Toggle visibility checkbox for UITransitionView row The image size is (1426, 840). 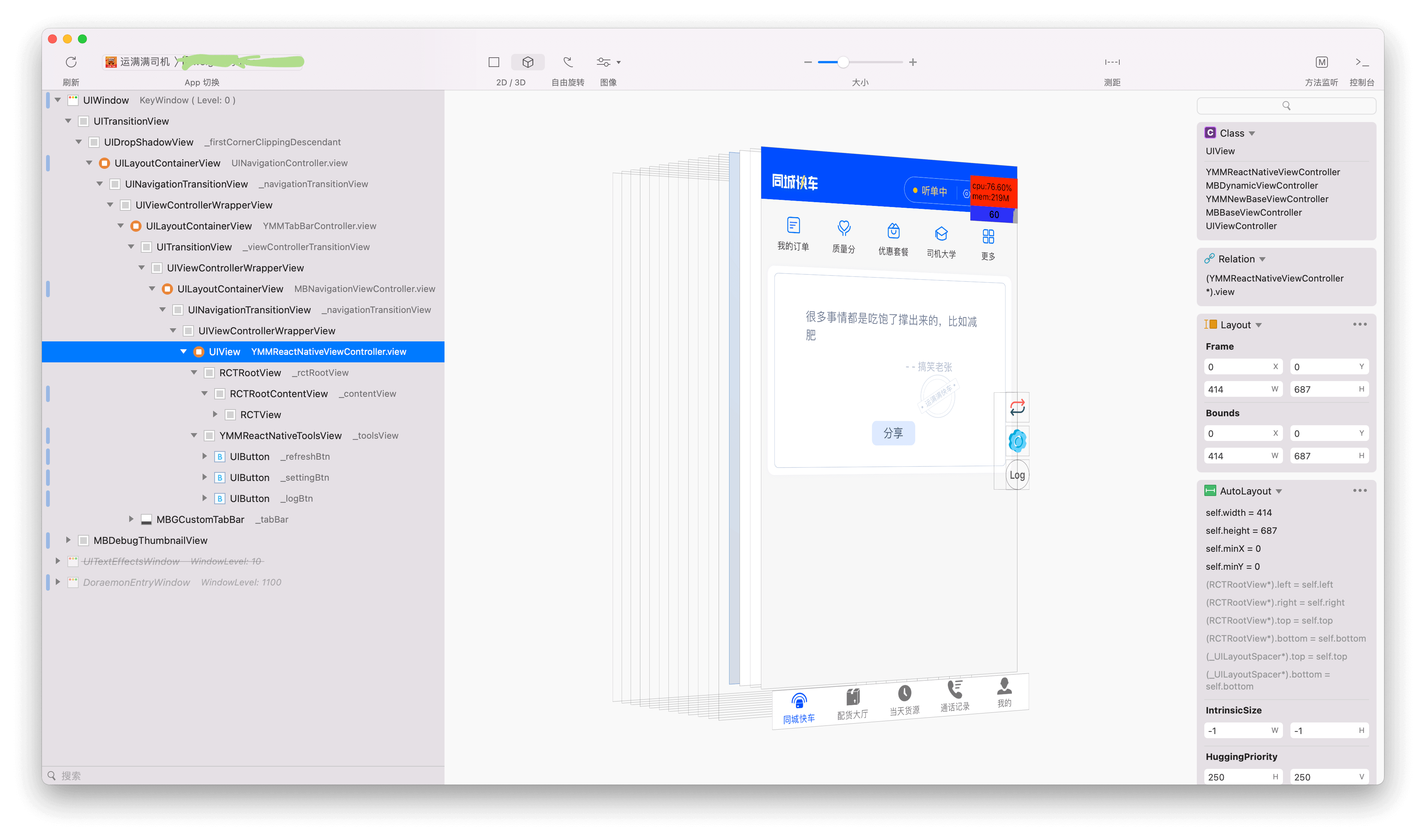click(83, 121)
